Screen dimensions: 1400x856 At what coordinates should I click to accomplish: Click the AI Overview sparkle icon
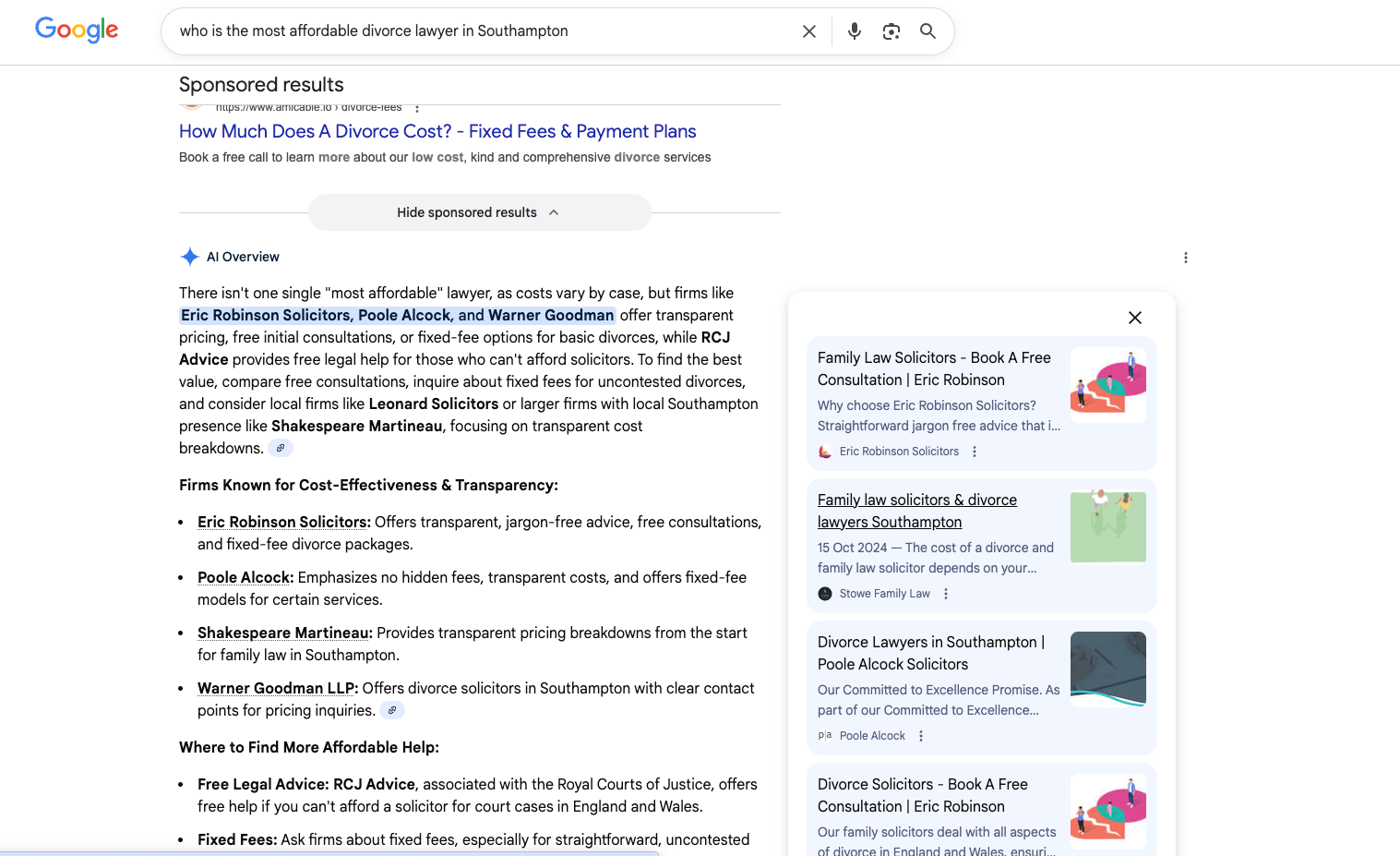tap(189, 256)
